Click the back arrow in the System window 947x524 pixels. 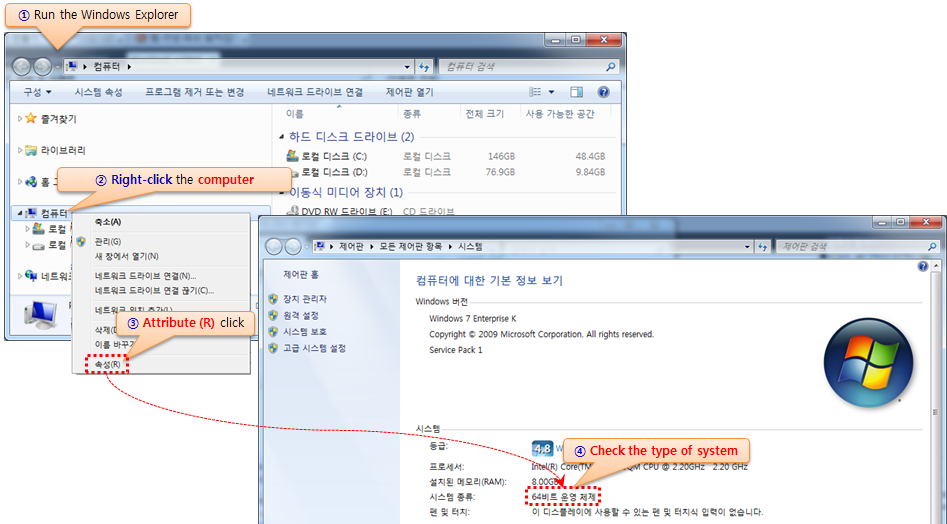(272, 246)
